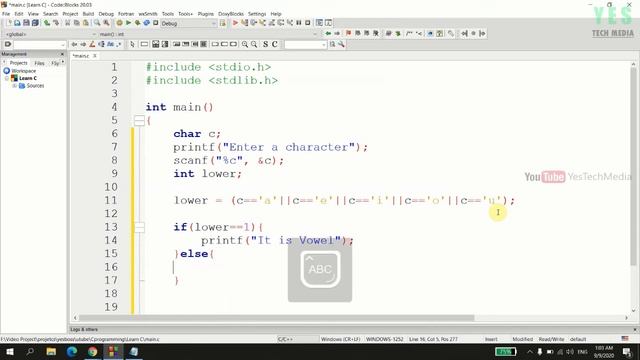Show more Management tabs with right arrow
The width and height of the screenshot is (640, 360).
click(62, 62)
